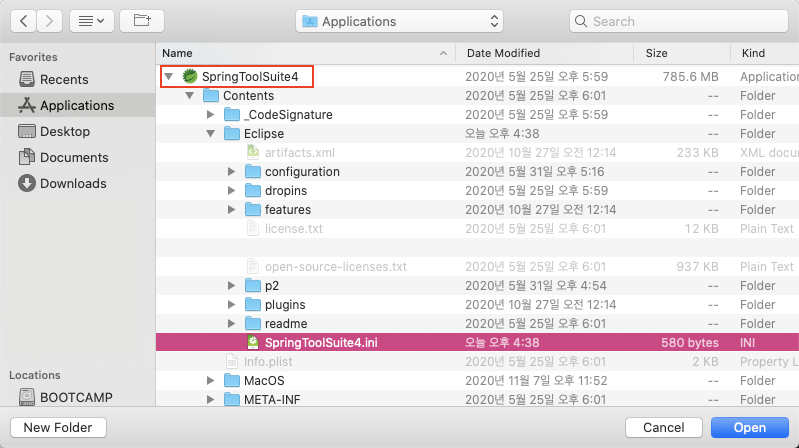
Task: Select the readme folder icon
Action: coord(253,324)
